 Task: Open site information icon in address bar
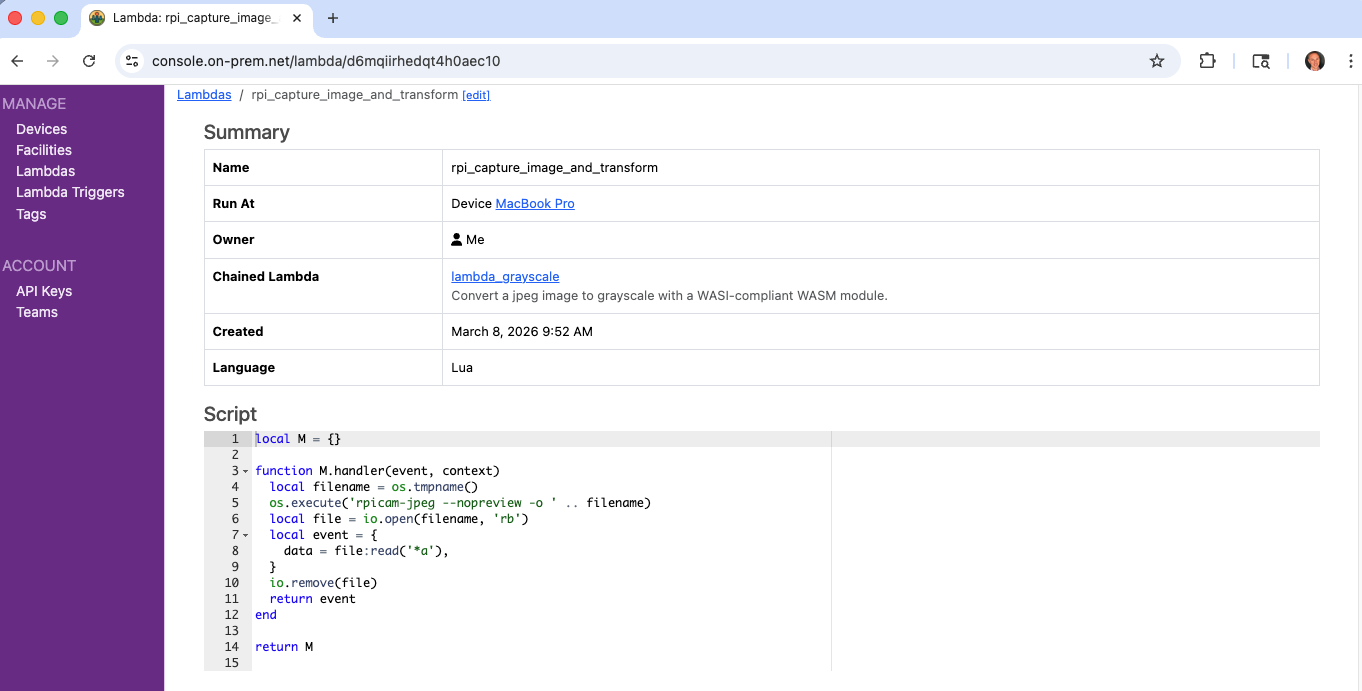(x=133, y=60)
